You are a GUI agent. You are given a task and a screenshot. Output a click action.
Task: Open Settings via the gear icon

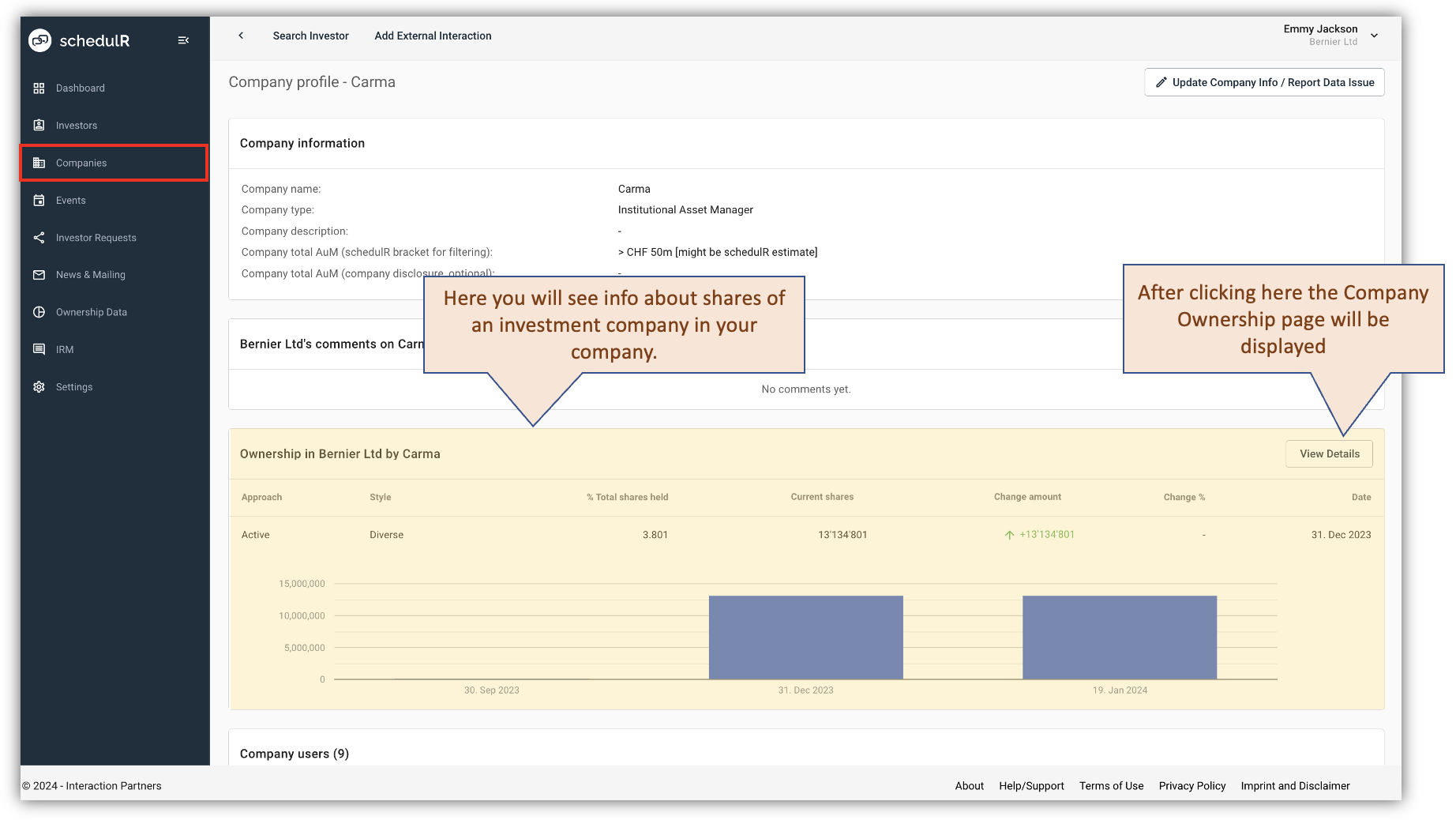[x=39, y=386]
